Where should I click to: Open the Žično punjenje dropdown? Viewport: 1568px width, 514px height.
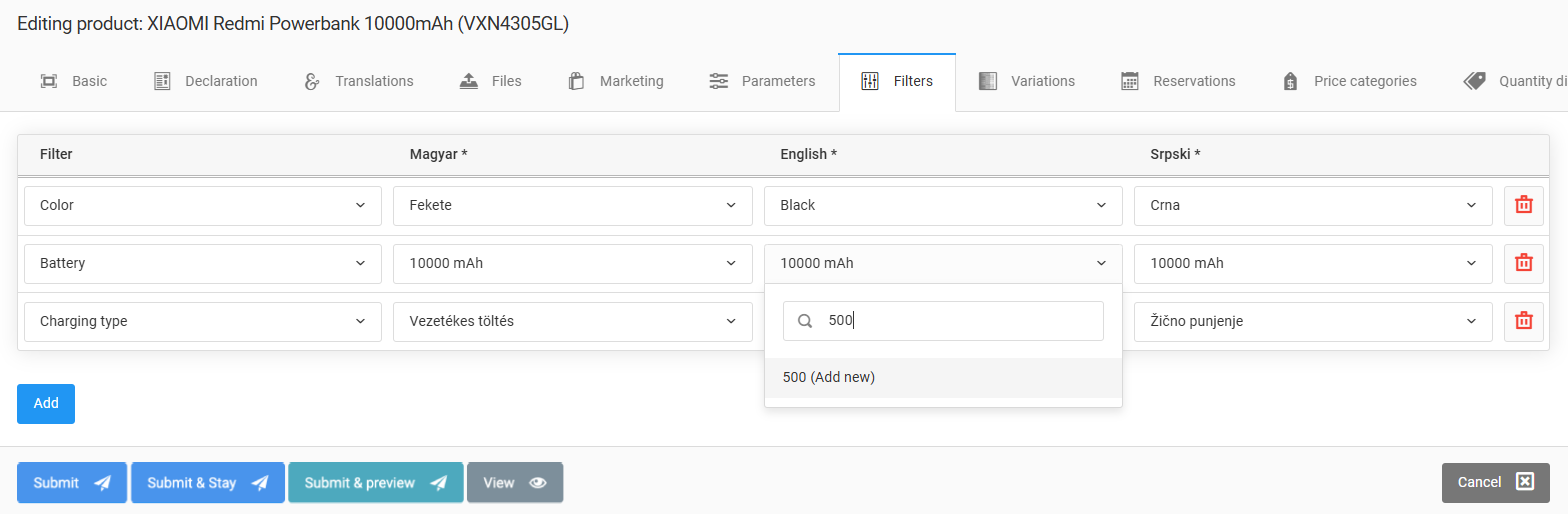point(1313,321)
